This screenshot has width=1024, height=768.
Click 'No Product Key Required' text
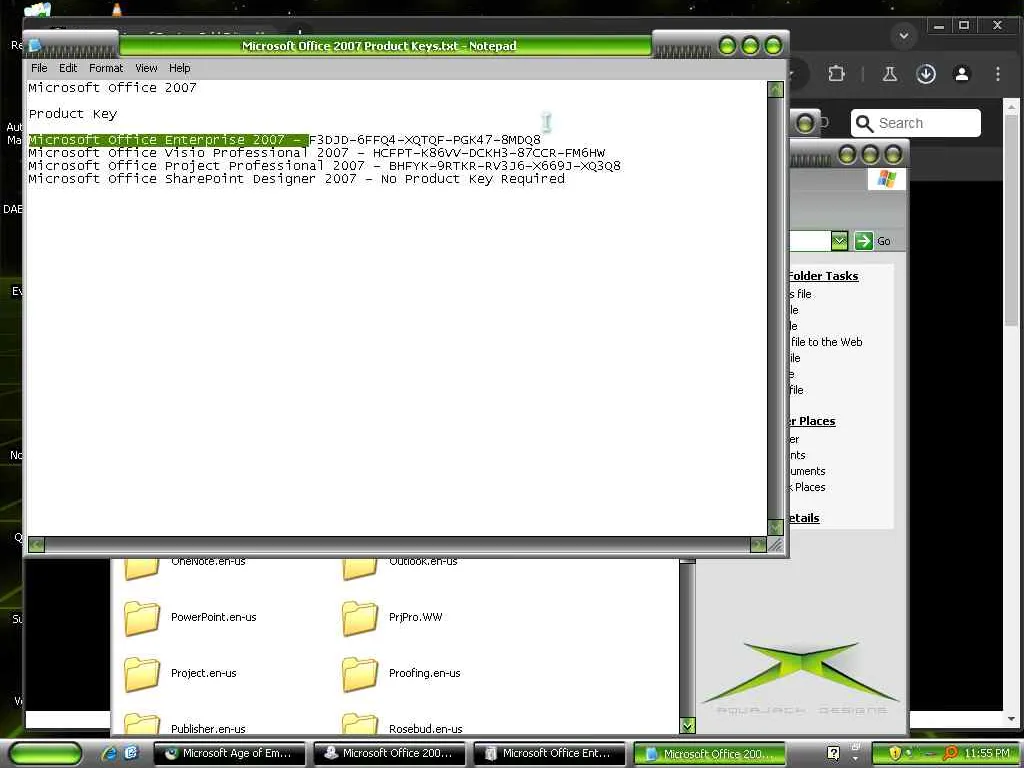(473, 179)
